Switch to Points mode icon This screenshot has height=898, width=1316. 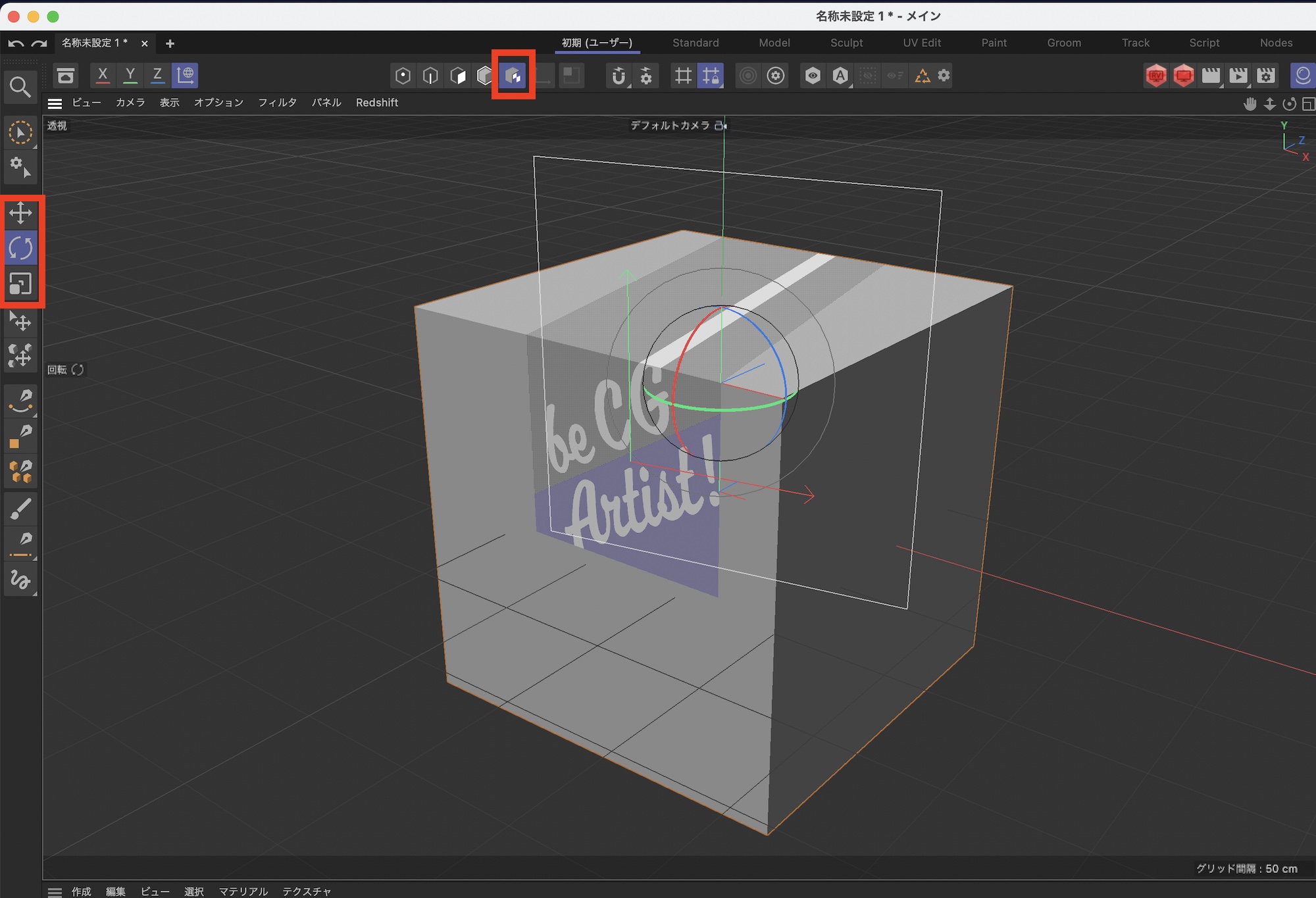point(403,76)
